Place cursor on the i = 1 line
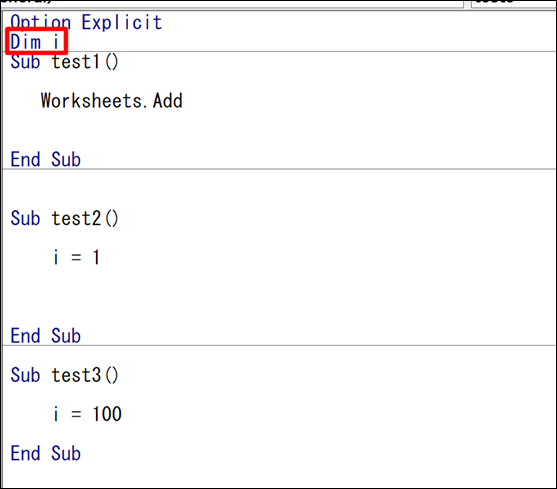557x489 pixels. [x=76, y=257]
